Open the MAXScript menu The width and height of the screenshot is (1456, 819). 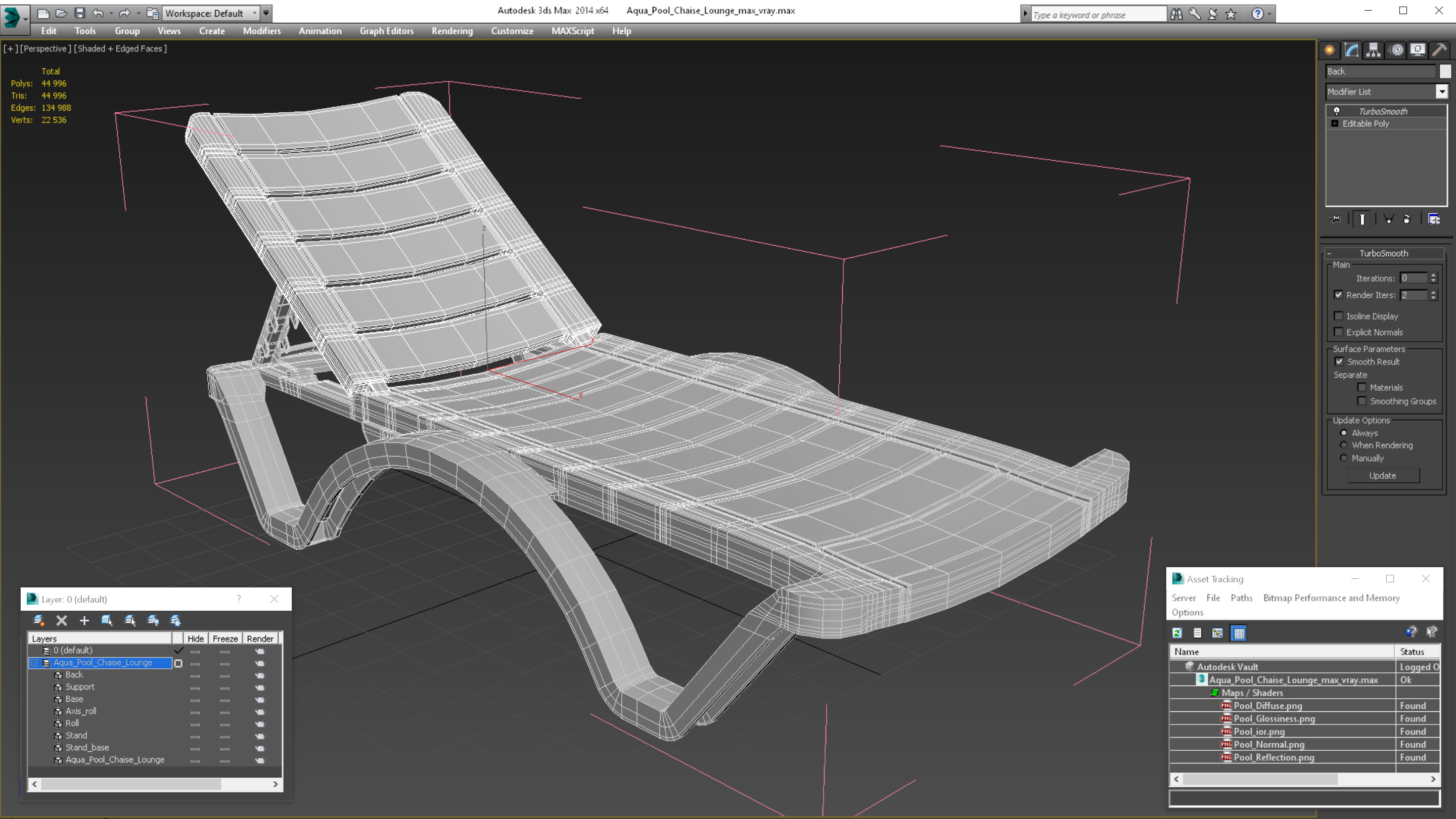(573, 31)
